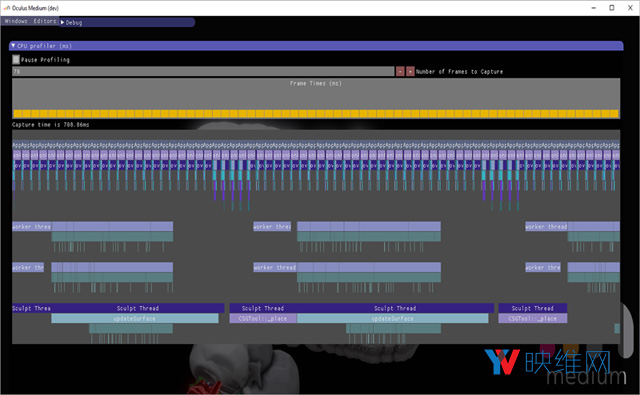Viewport: 640px width, 395px height.
Task: Click the CSGTool::_place block in middle
Action: coord(263,319)
